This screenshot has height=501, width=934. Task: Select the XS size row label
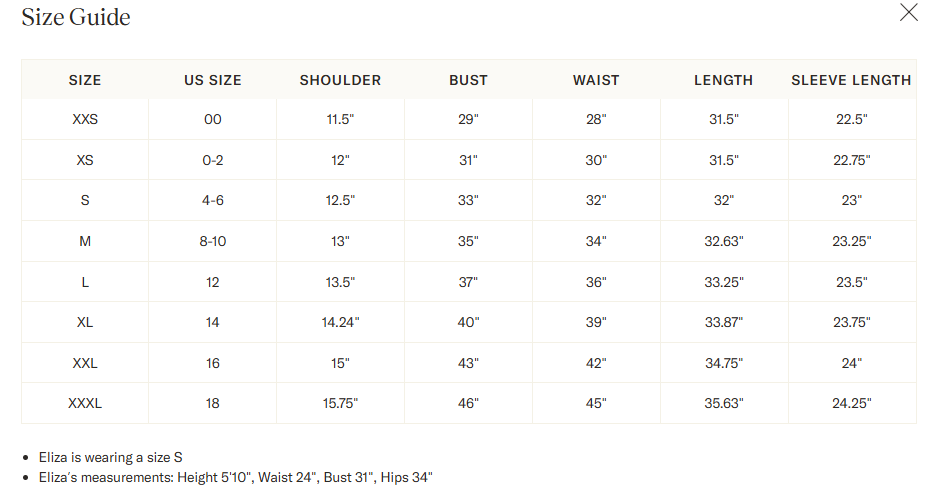click(85, 160)
